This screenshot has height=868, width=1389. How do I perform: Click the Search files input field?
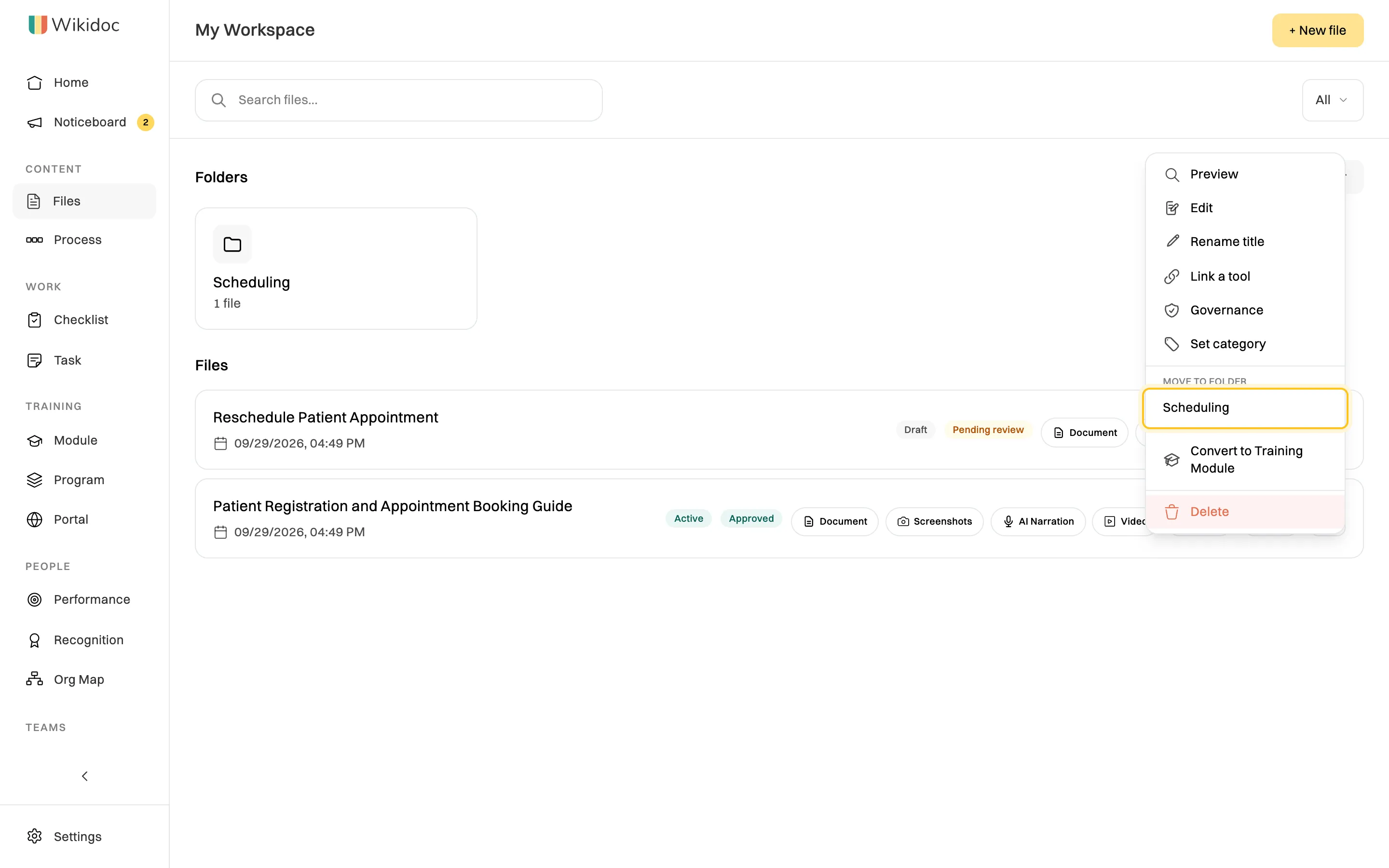[x=398, y=100]
